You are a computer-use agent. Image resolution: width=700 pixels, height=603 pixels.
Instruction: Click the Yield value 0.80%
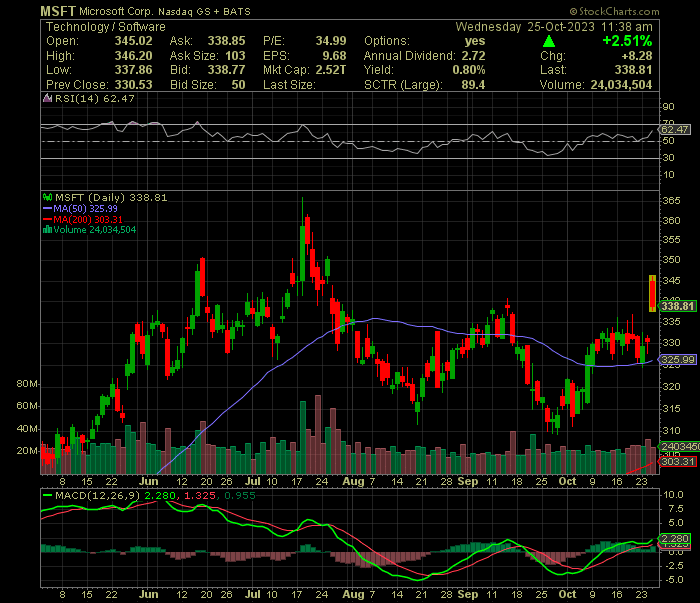click(x=469, y=70)
